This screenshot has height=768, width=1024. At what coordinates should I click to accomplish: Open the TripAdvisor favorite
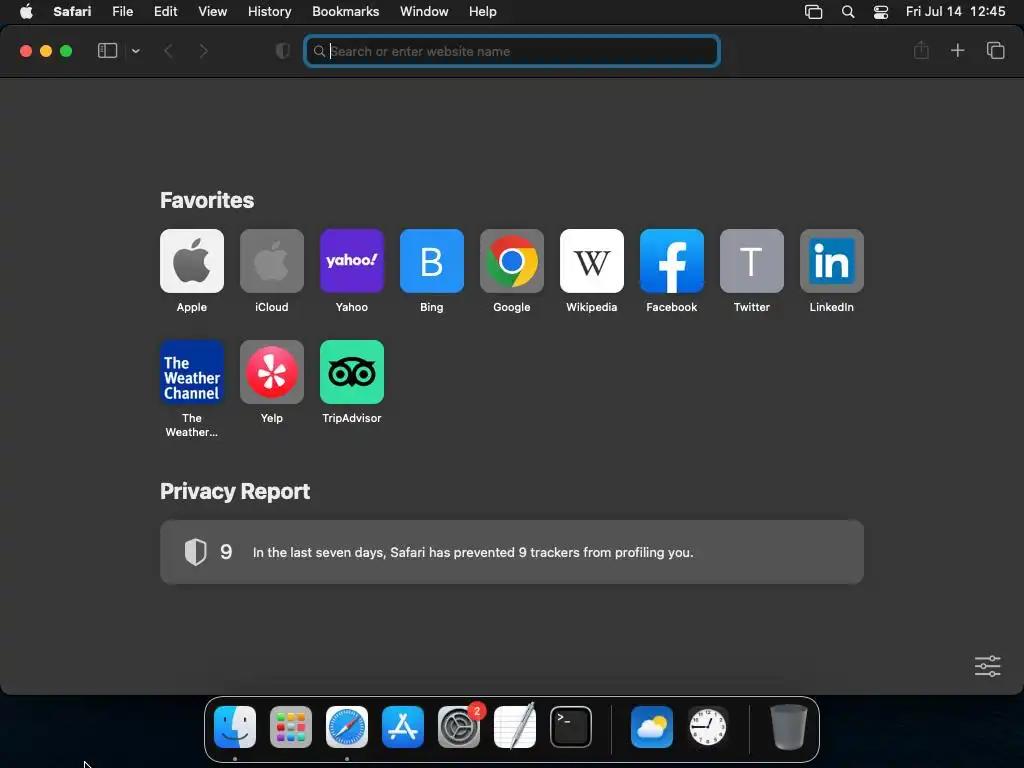352,372
